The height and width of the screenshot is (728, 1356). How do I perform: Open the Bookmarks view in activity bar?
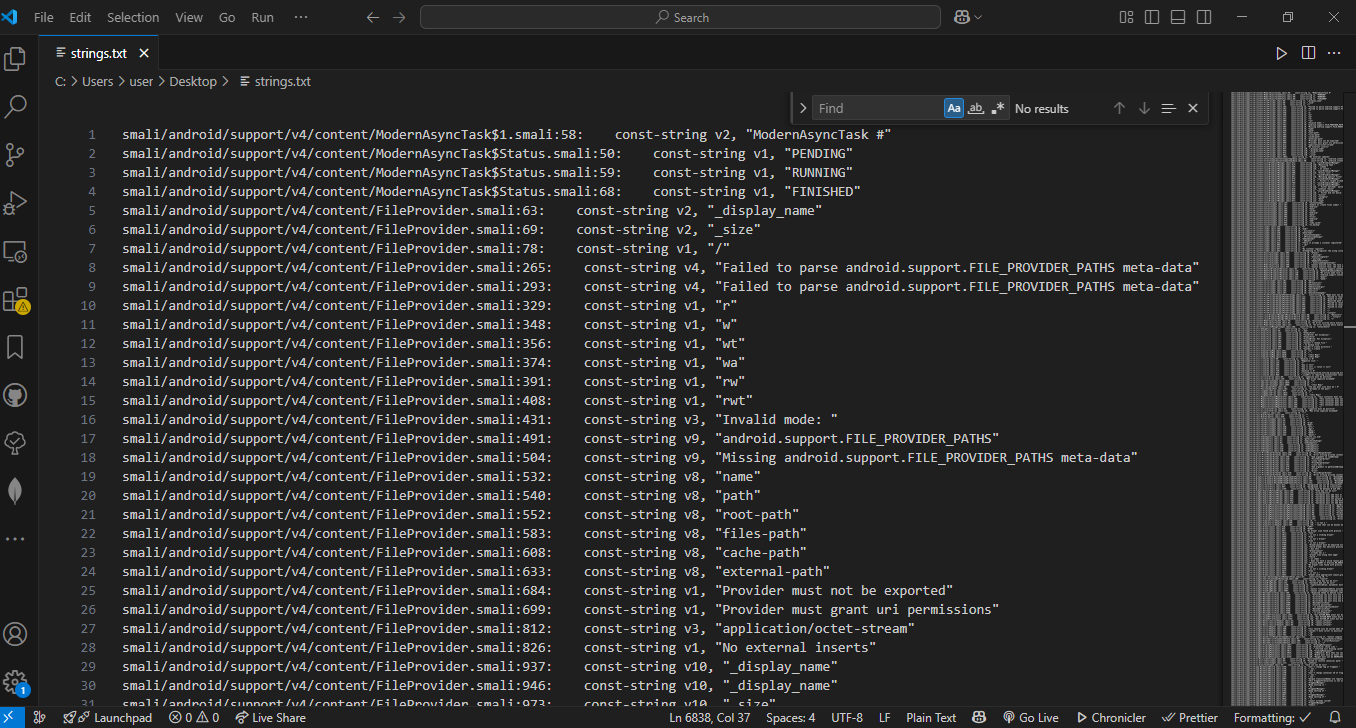15,346
